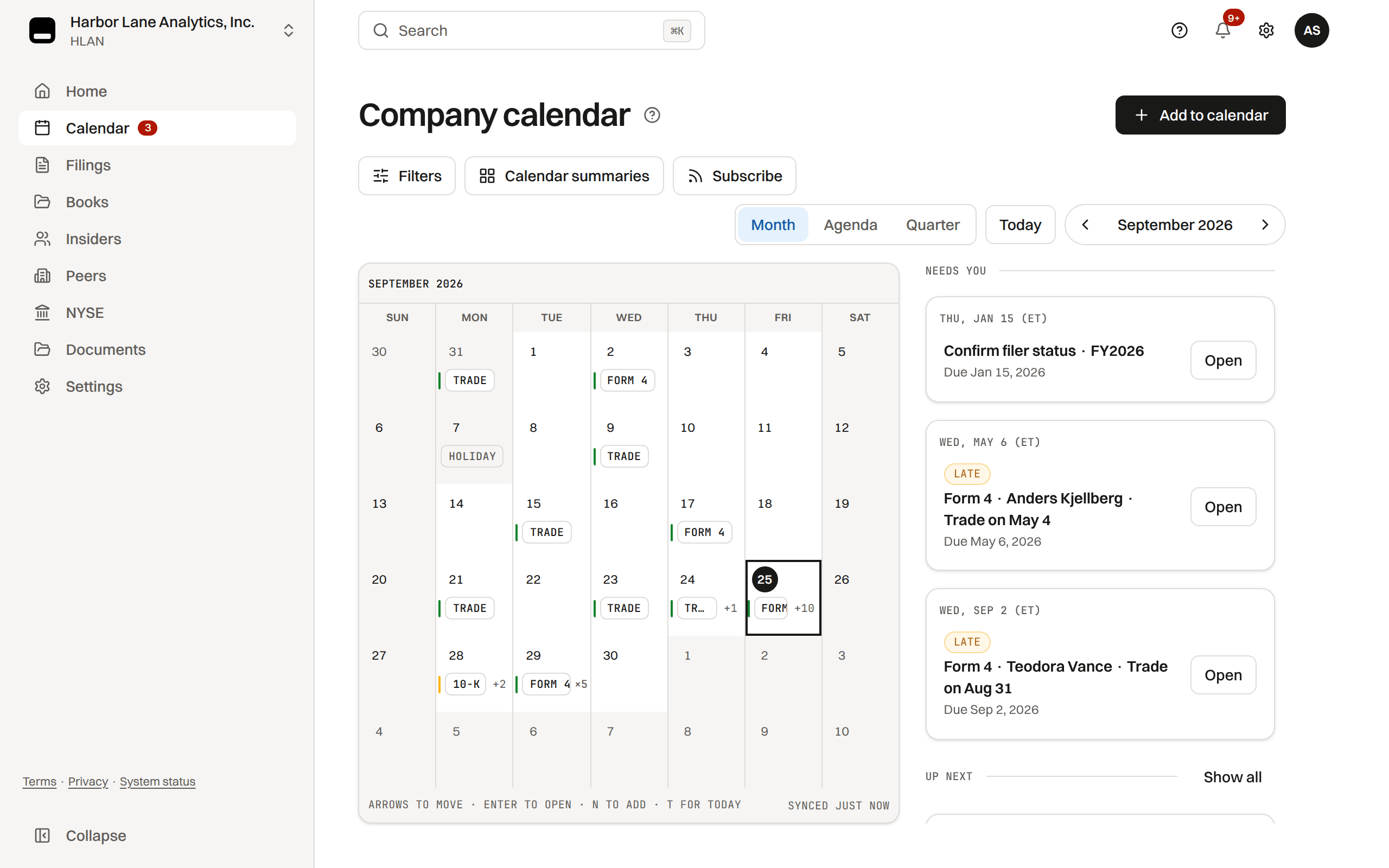Click the sidebar Settings gear icon

(x=42, y=386)
